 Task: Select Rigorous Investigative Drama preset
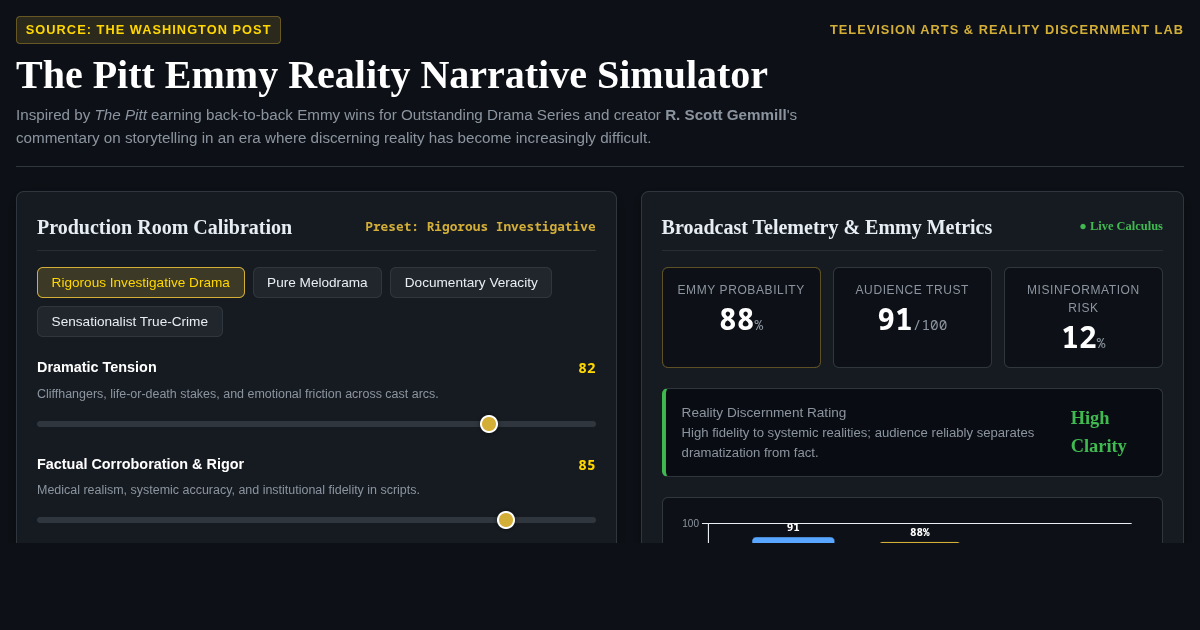point(141,282)
